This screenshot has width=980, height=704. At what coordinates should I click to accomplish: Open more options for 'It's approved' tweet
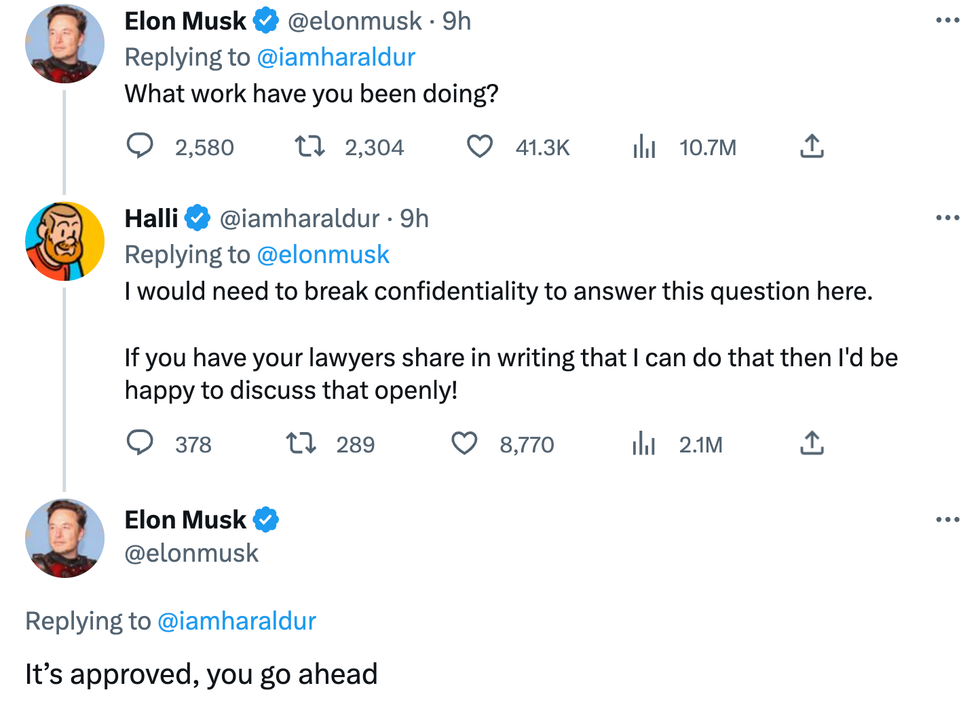946,519
